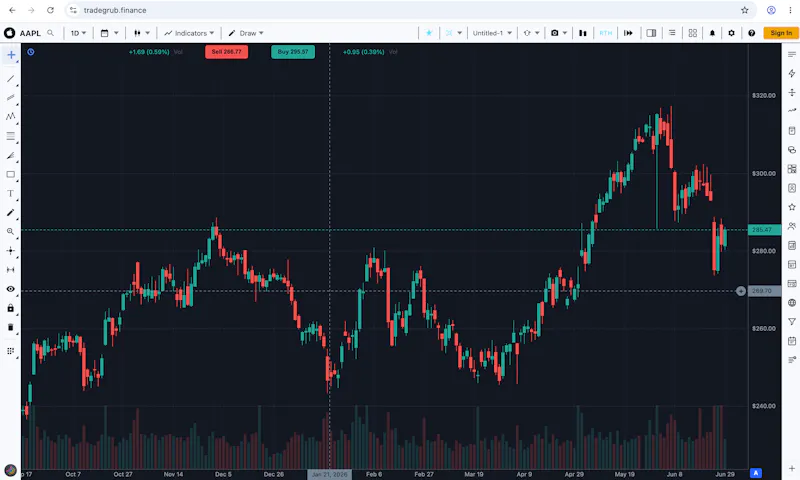Open the 1D interval dropdown

[78, 33]
